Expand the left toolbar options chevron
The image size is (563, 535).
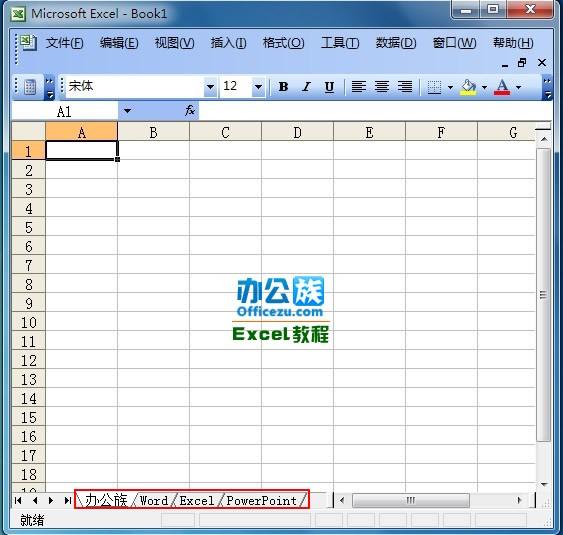point(50,87)
